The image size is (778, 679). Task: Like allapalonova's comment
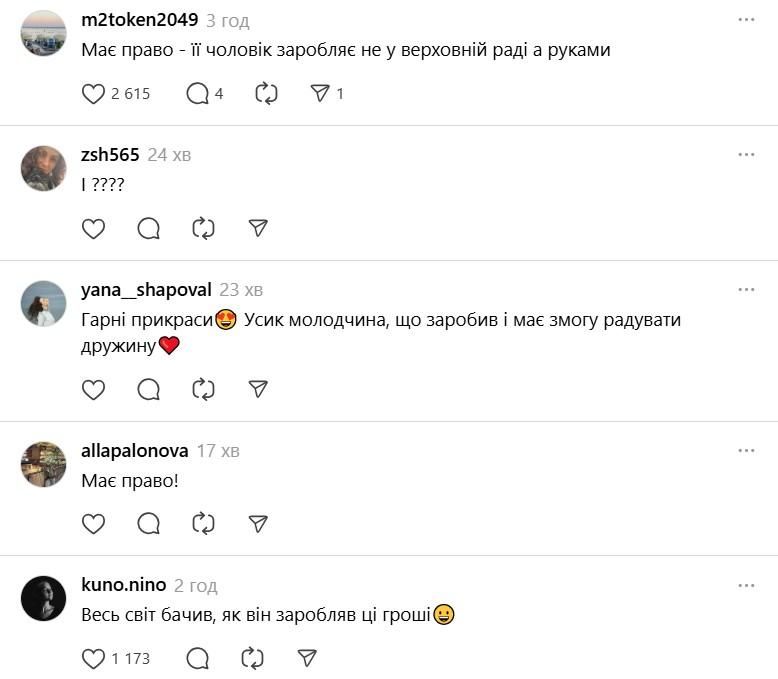(93, 524)
